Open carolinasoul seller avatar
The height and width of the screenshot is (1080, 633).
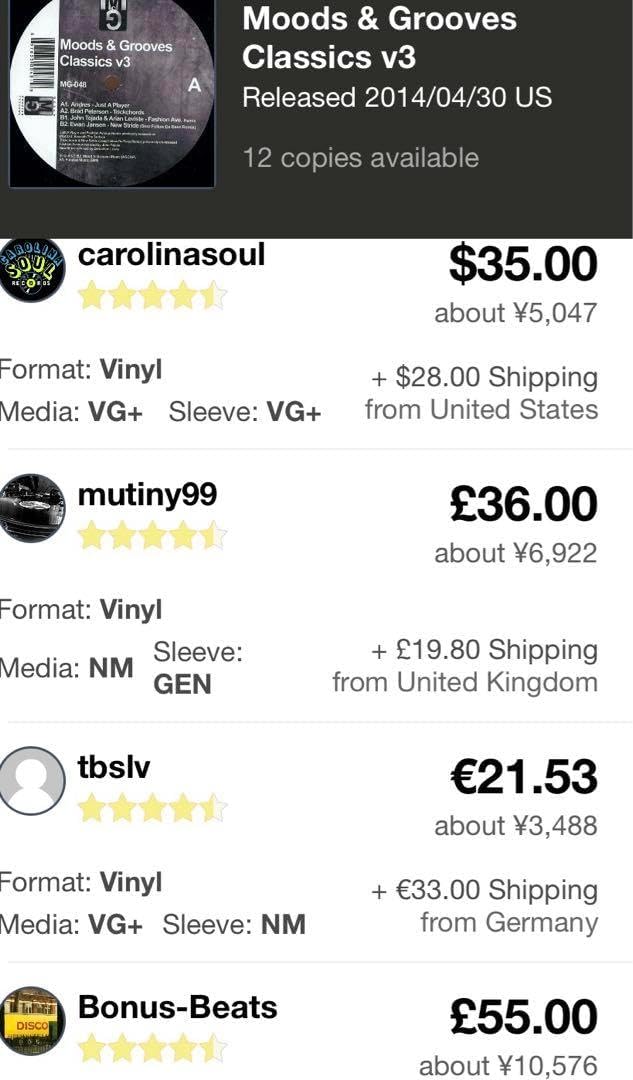(x=32, y=270)
